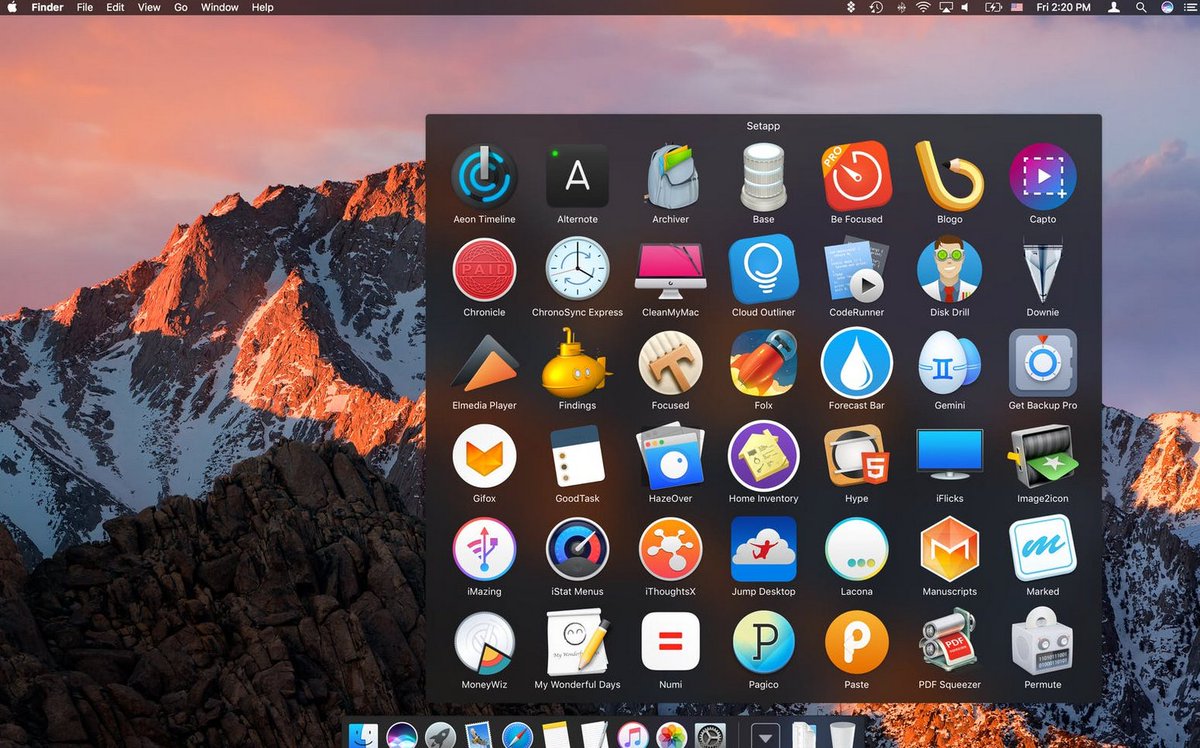Open the clock showing Fri 2:20 PM
1200x748 pixels.
1065,7
